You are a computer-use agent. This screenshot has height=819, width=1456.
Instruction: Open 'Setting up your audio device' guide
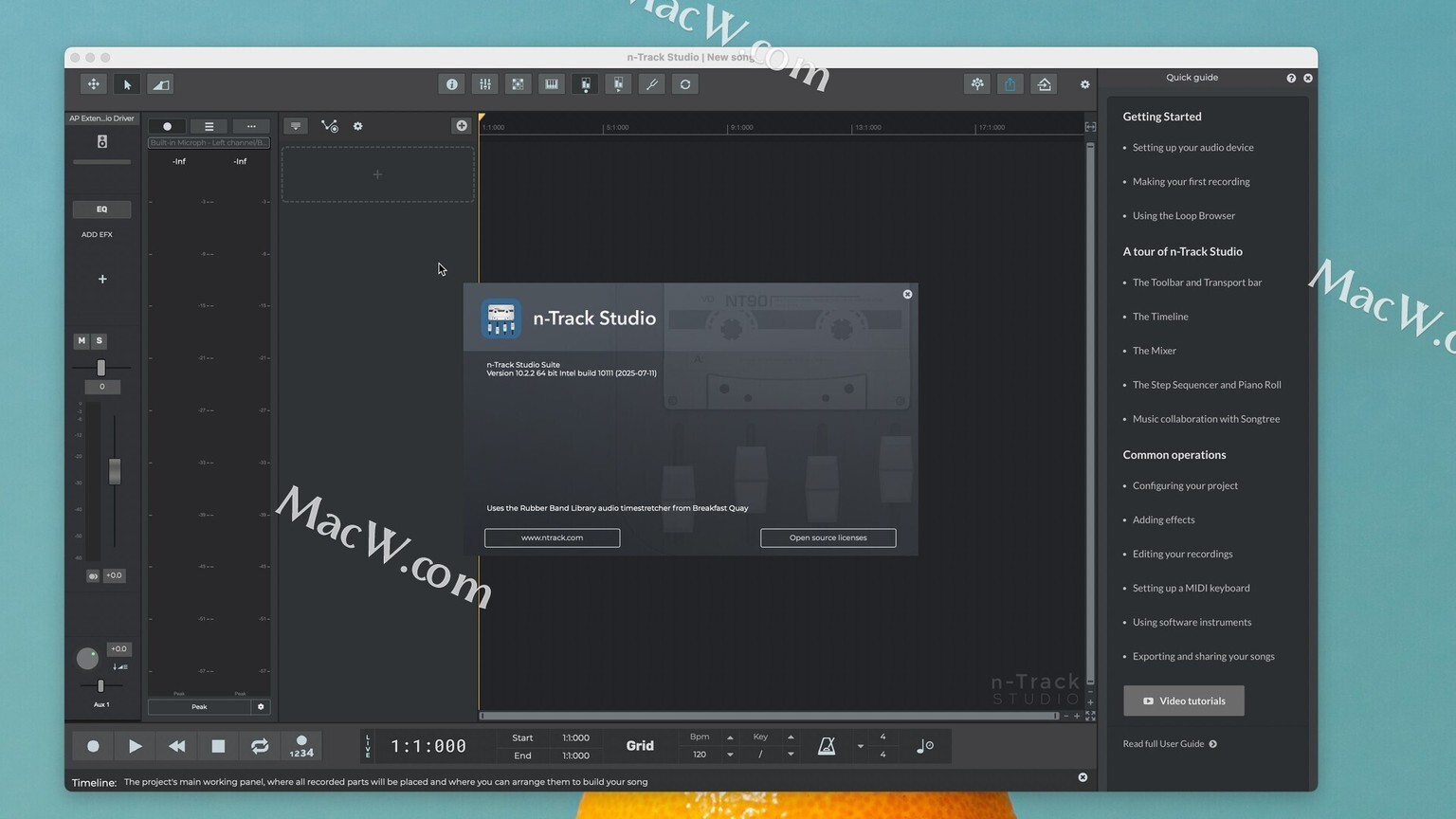click(1192, 148)
